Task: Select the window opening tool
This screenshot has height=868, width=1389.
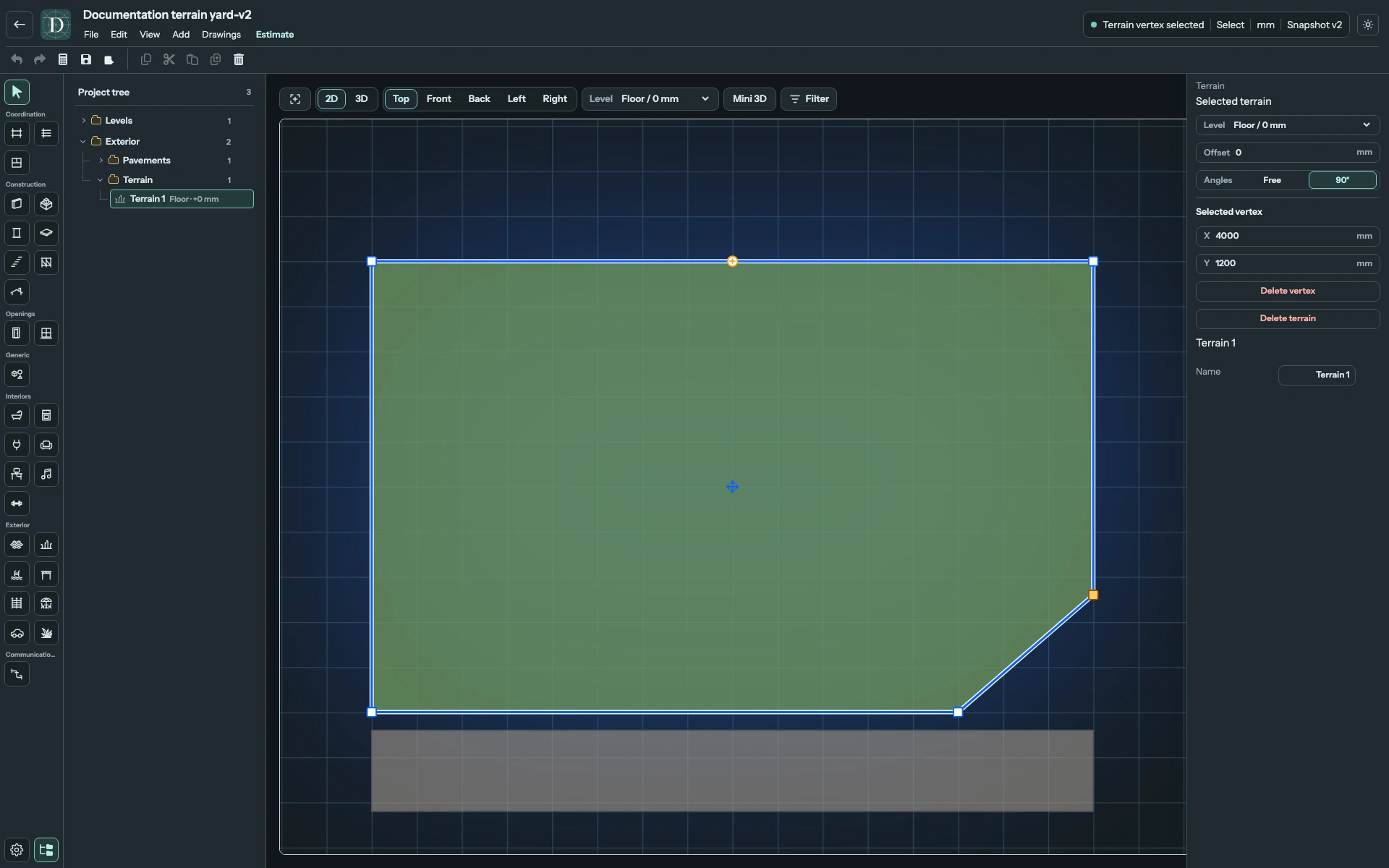Action: click(x=46, y=333)
